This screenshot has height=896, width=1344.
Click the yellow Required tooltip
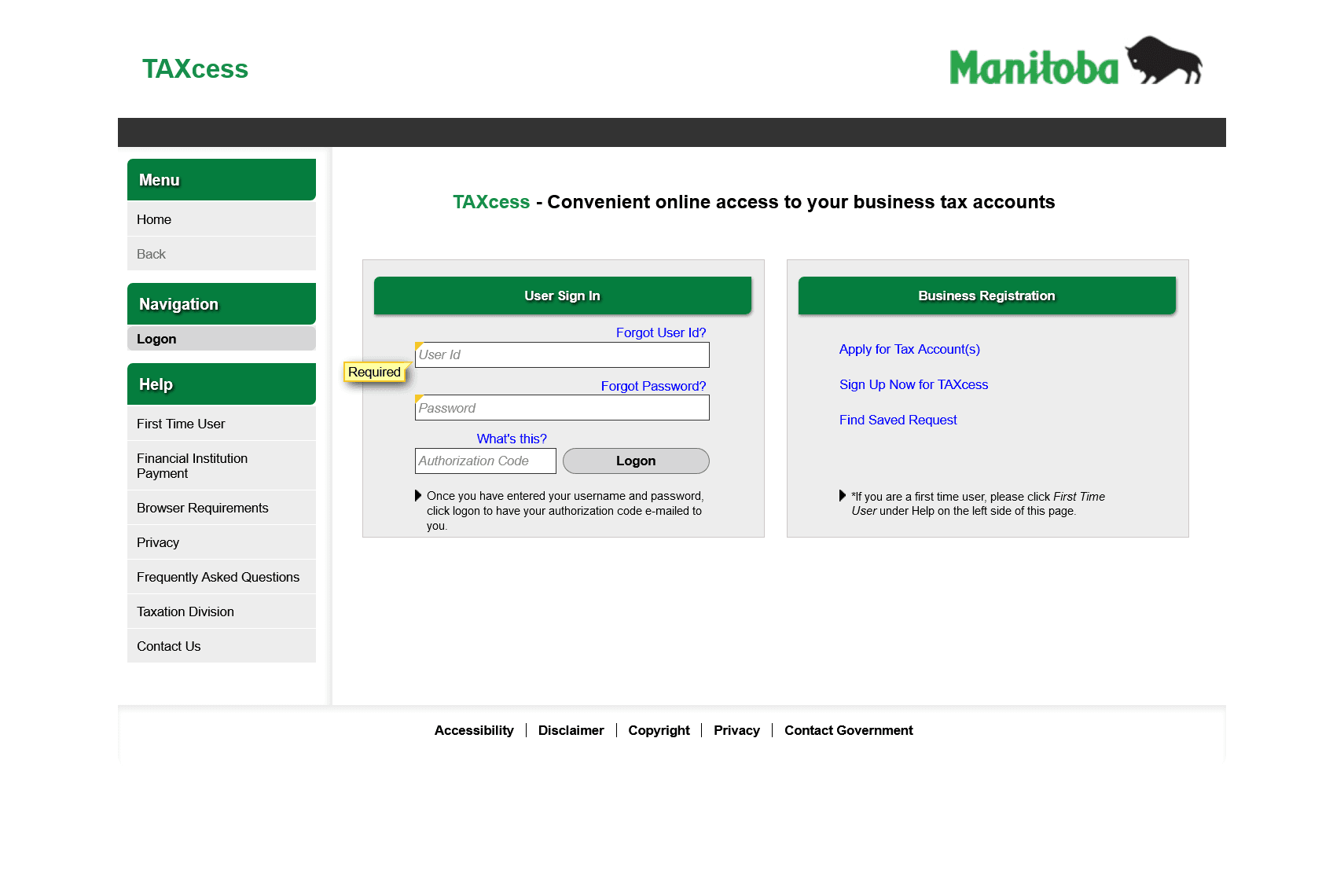(x=374, y=372)
